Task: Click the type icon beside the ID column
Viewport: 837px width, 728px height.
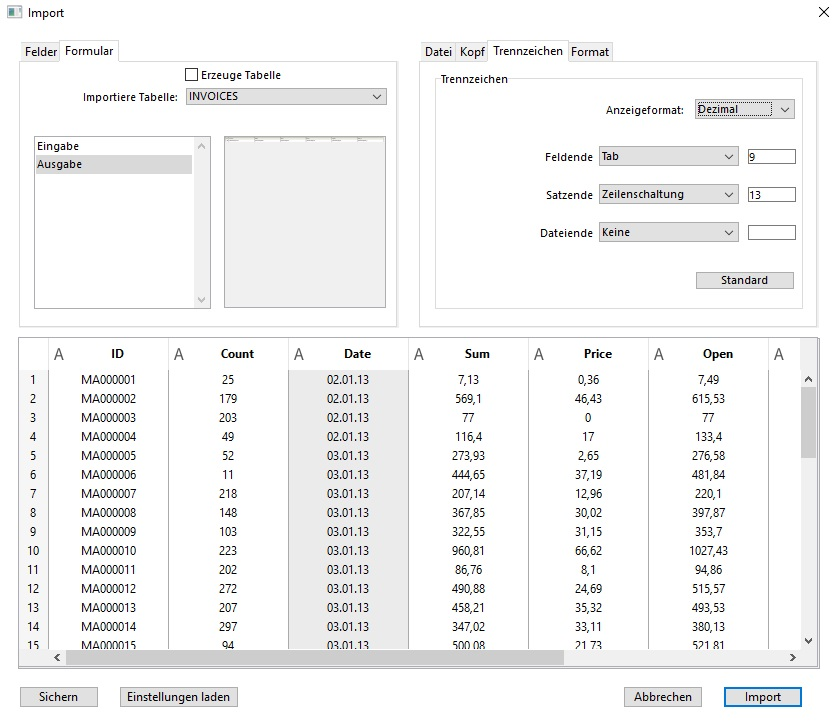Action: tap(58, 354)
